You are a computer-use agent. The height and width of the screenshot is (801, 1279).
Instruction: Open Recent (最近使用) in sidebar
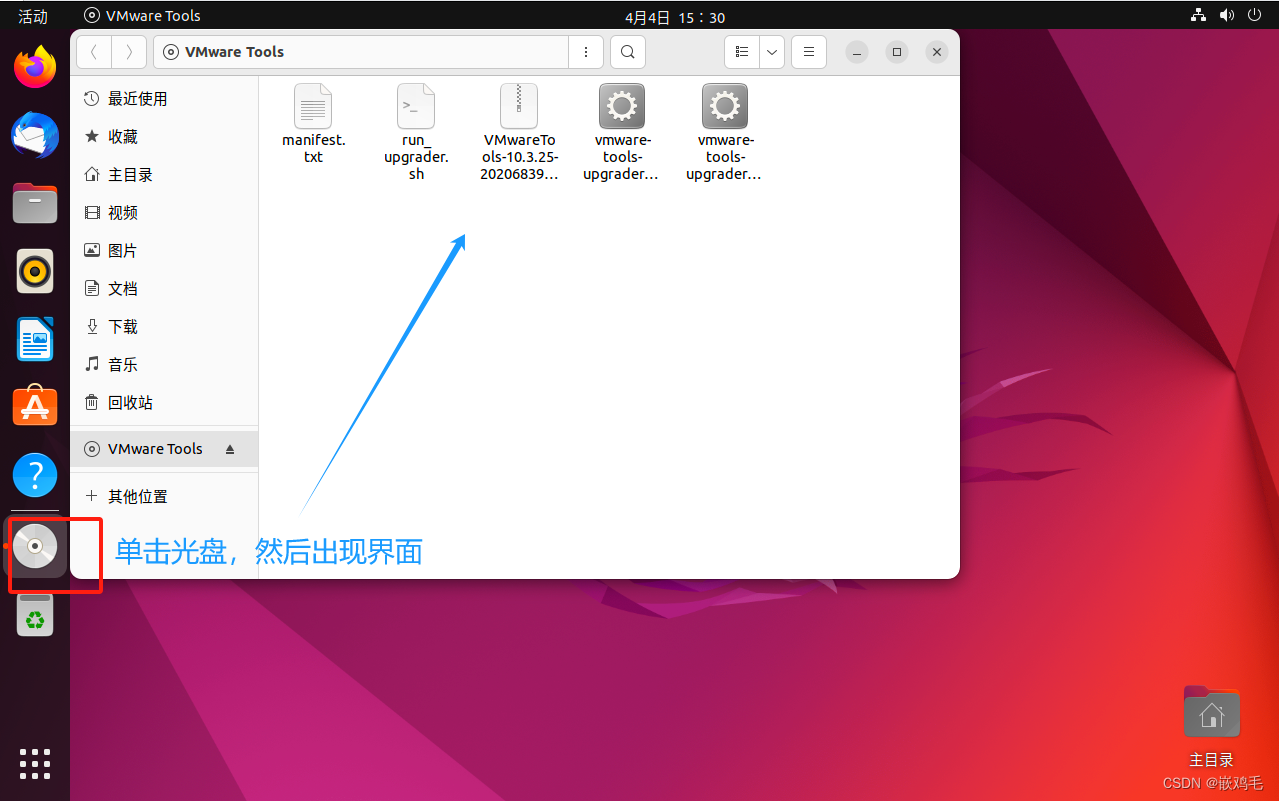pos(164,99)
